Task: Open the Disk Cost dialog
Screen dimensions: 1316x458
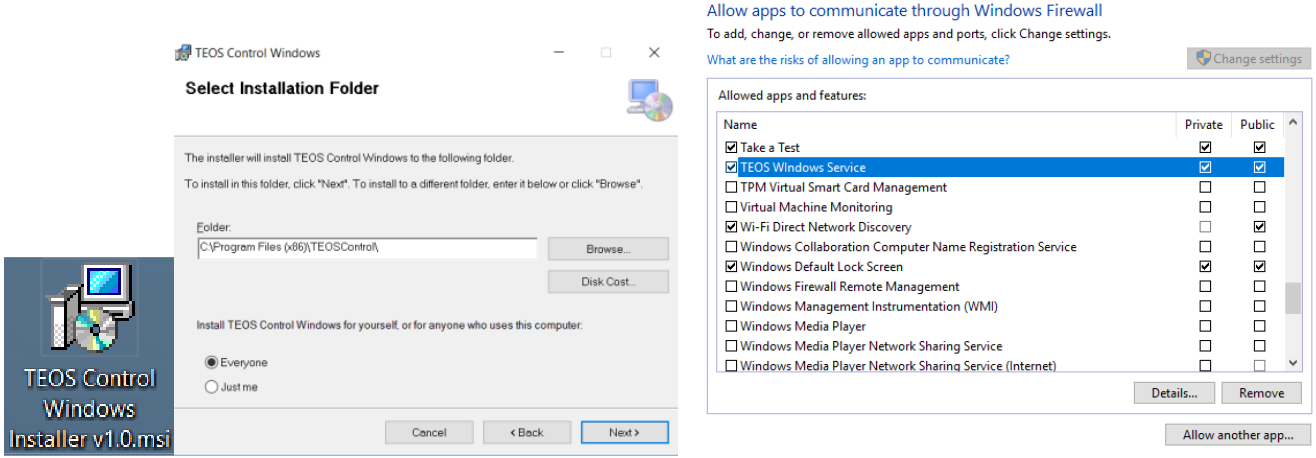Action: 607,282
